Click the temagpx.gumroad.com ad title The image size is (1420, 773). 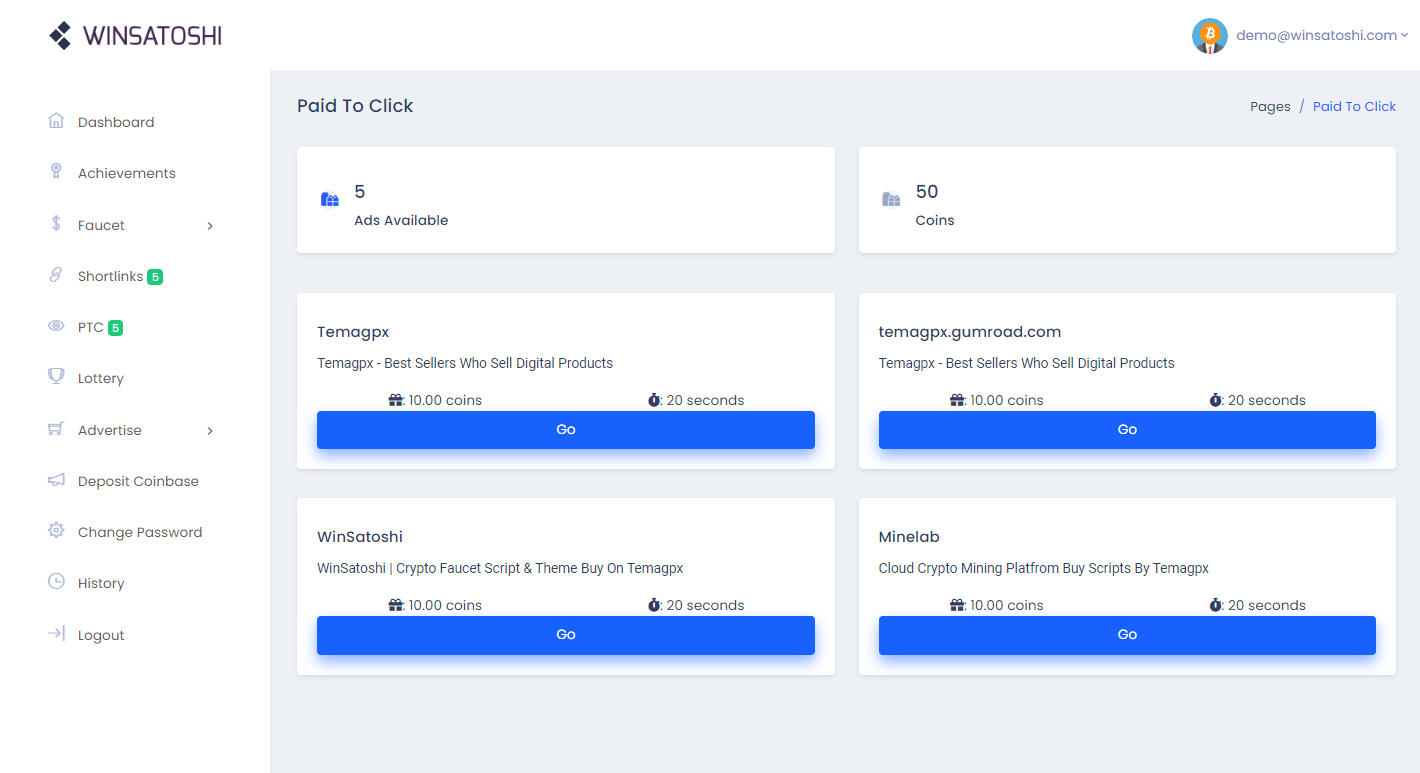(x=970, y=332)
